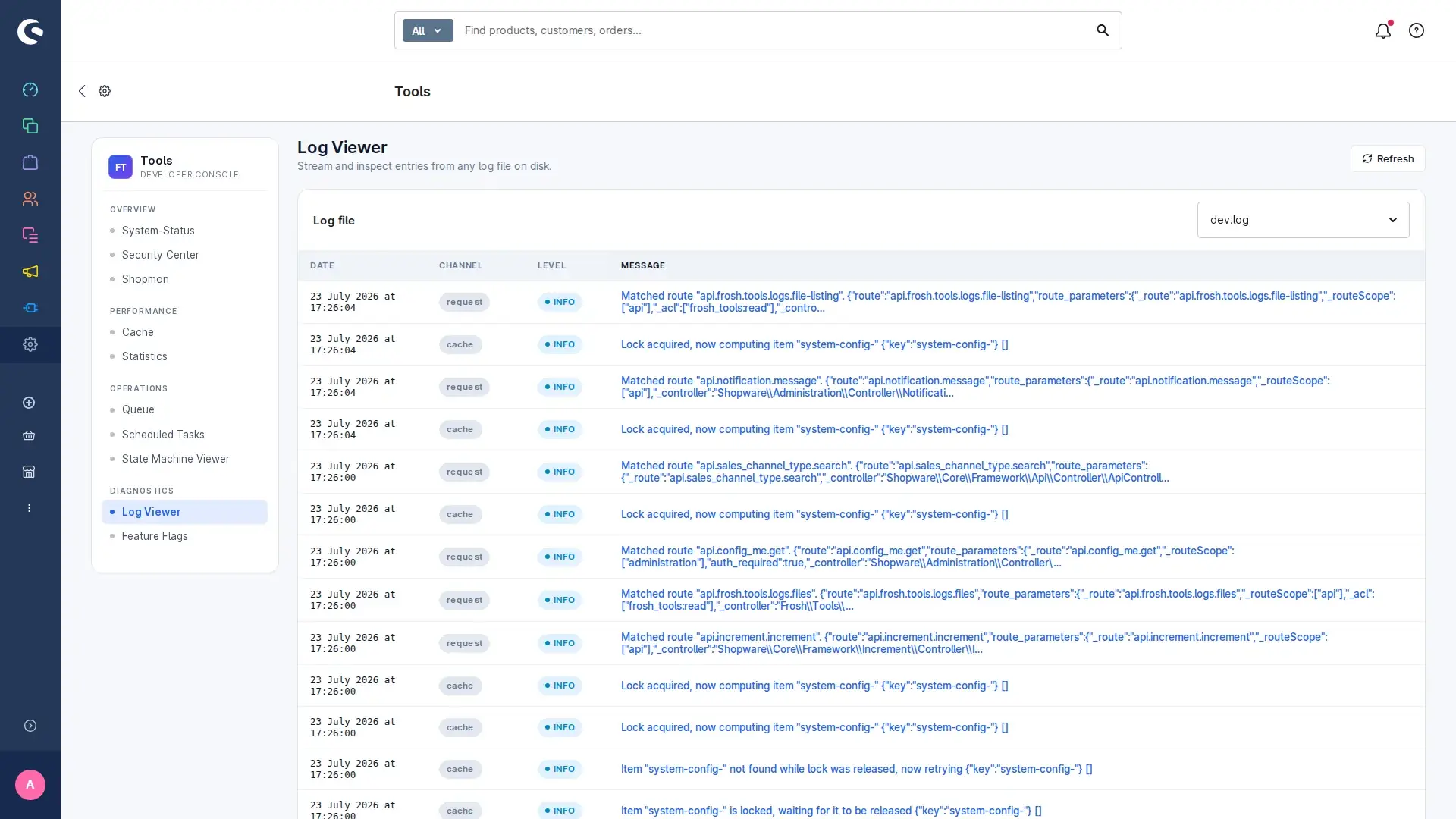The height and width of the screenshot is (819, 1456).
Task: Click INFO badge in the notification.message row
Action: (x=560, y=387)
